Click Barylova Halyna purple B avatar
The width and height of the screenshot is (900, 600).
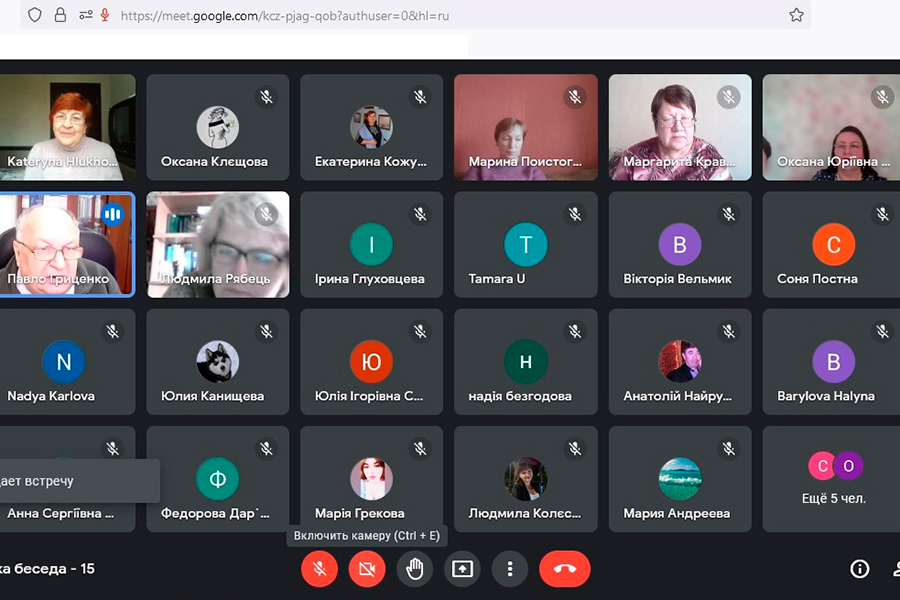[833, 361]
